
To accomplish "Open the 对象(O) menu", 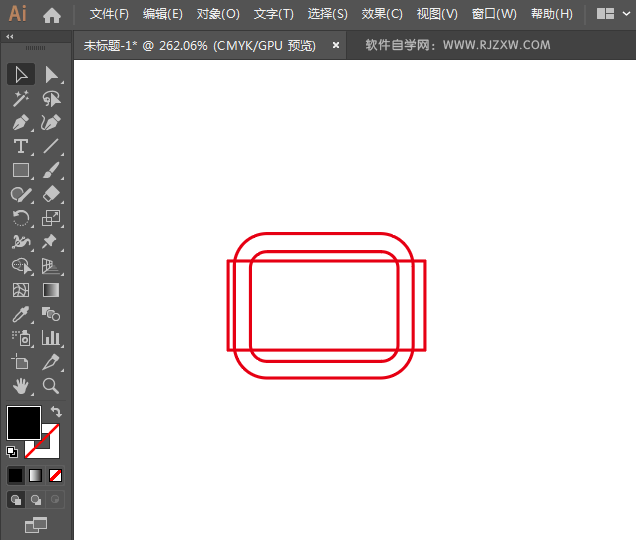I will [x=218, y=14].
